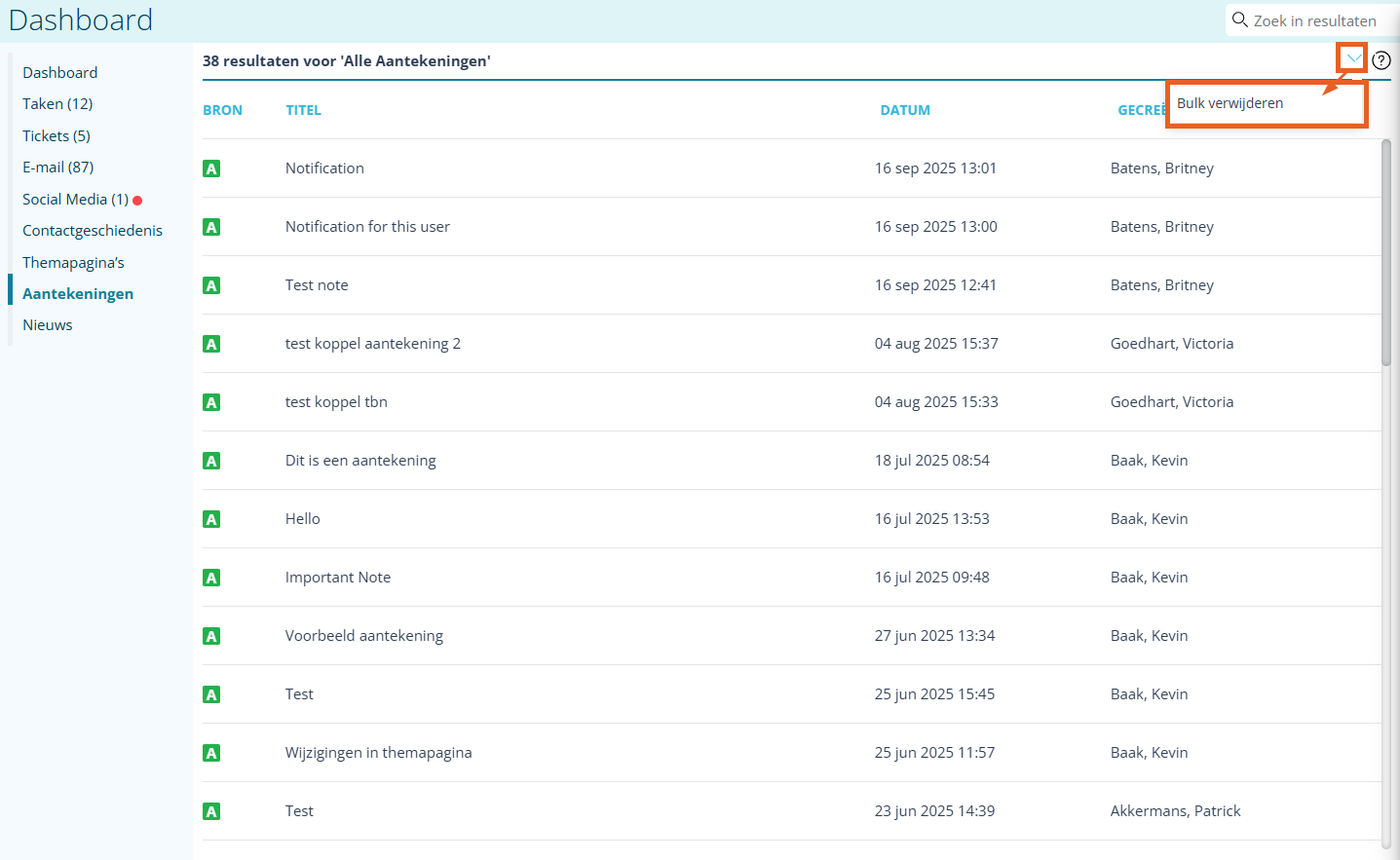Sort by the TITEL column header
The height and width of the screenshot is (860, 1400).
point(303,110)
